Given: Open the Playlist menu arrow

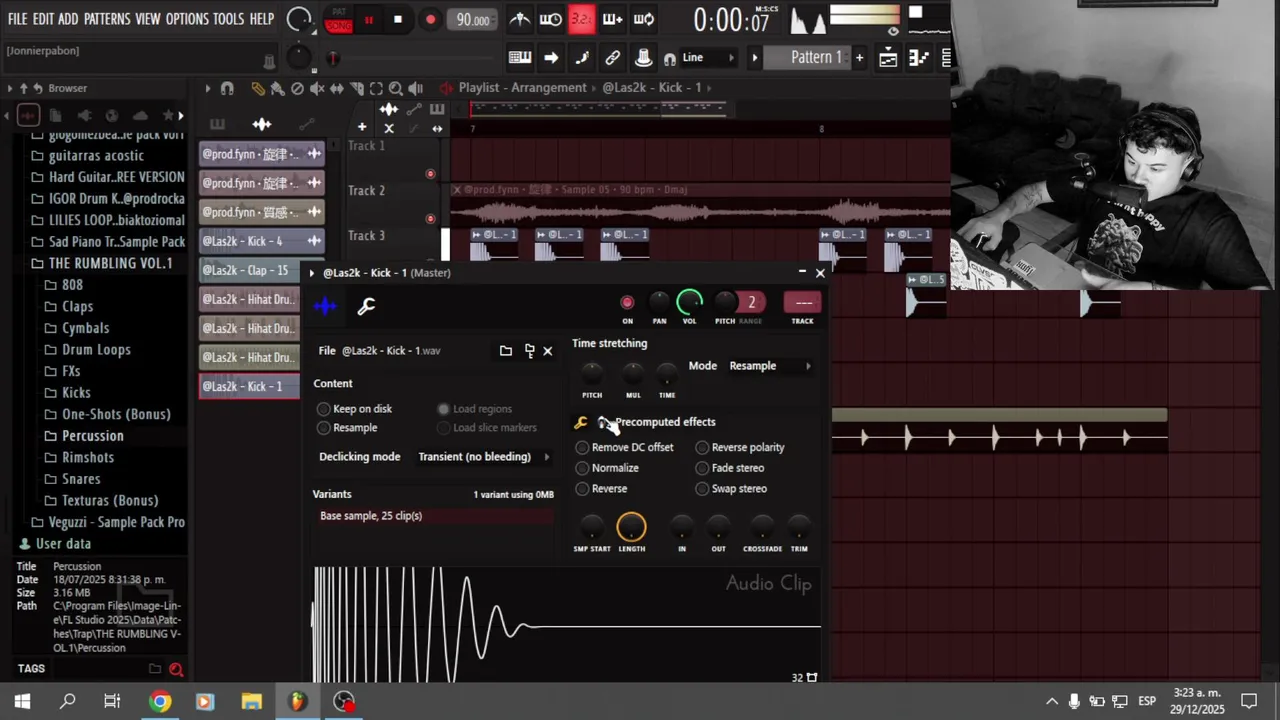Looking at the screenshot, I should (x=208, y=88).
